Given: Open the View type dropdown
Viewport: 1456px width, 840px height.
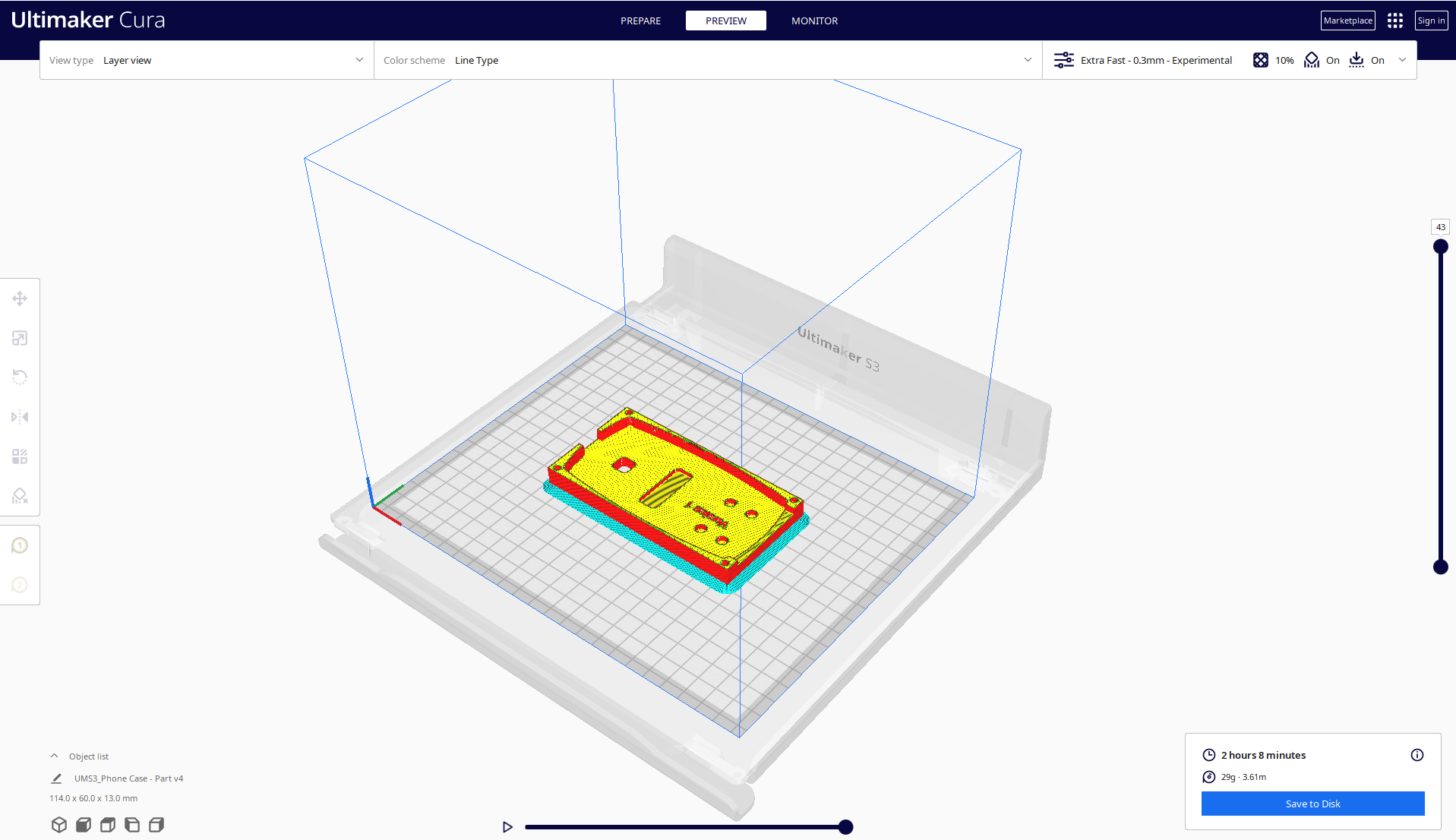Looking at the screenshot, I should coord(206,60).
